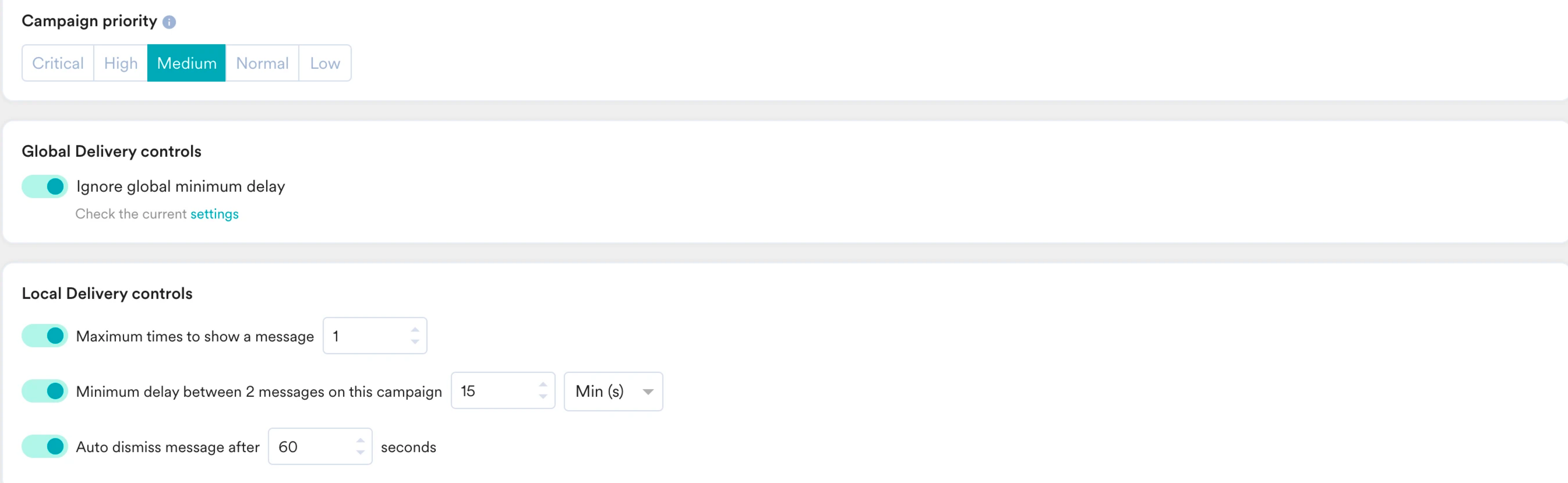Select Low campaign priority

pos(325,63)
